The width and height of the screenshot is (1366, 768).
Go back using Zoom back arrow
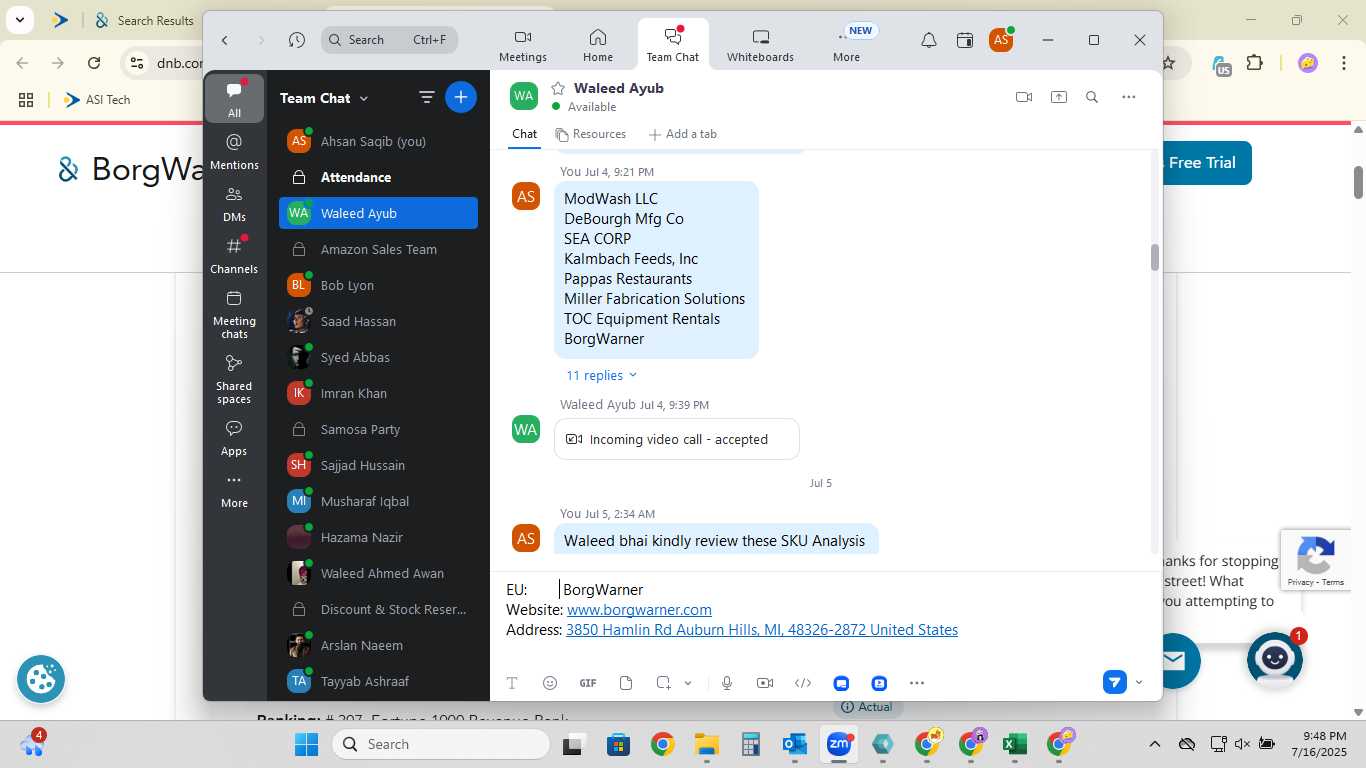pos(225,40)
